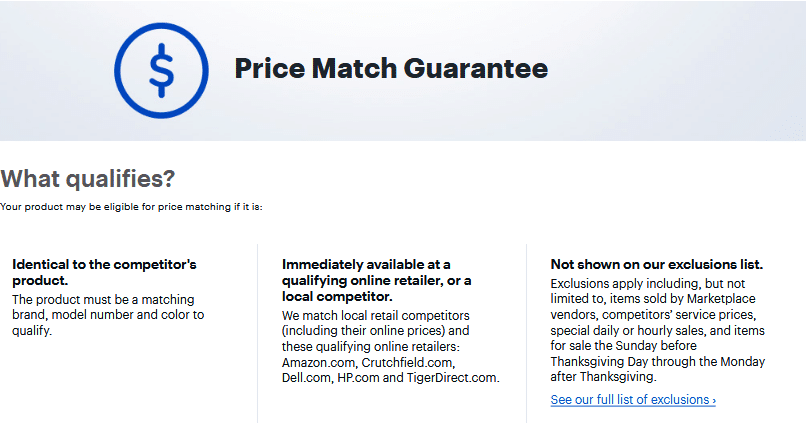This screenshot has width=806, height=438.
Task: Click the Amazon.com retailer name
Action: tap(319, 362)
